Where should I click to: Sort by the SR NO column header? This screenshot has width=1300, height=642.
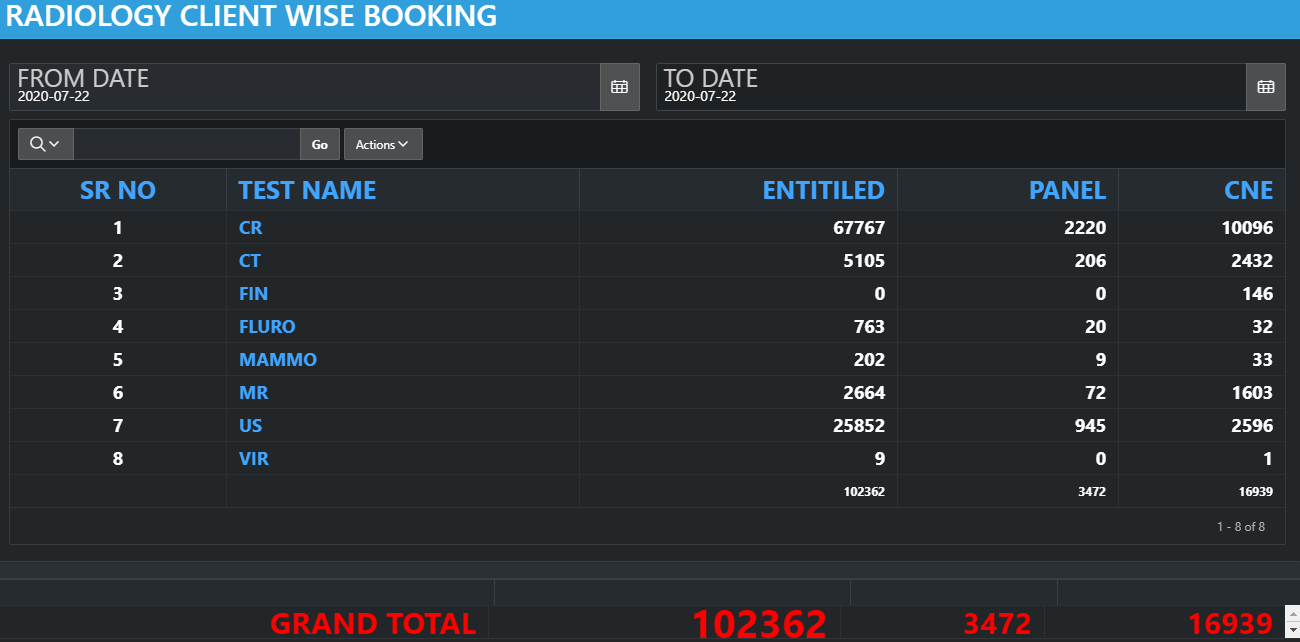(x=118, y=190)
